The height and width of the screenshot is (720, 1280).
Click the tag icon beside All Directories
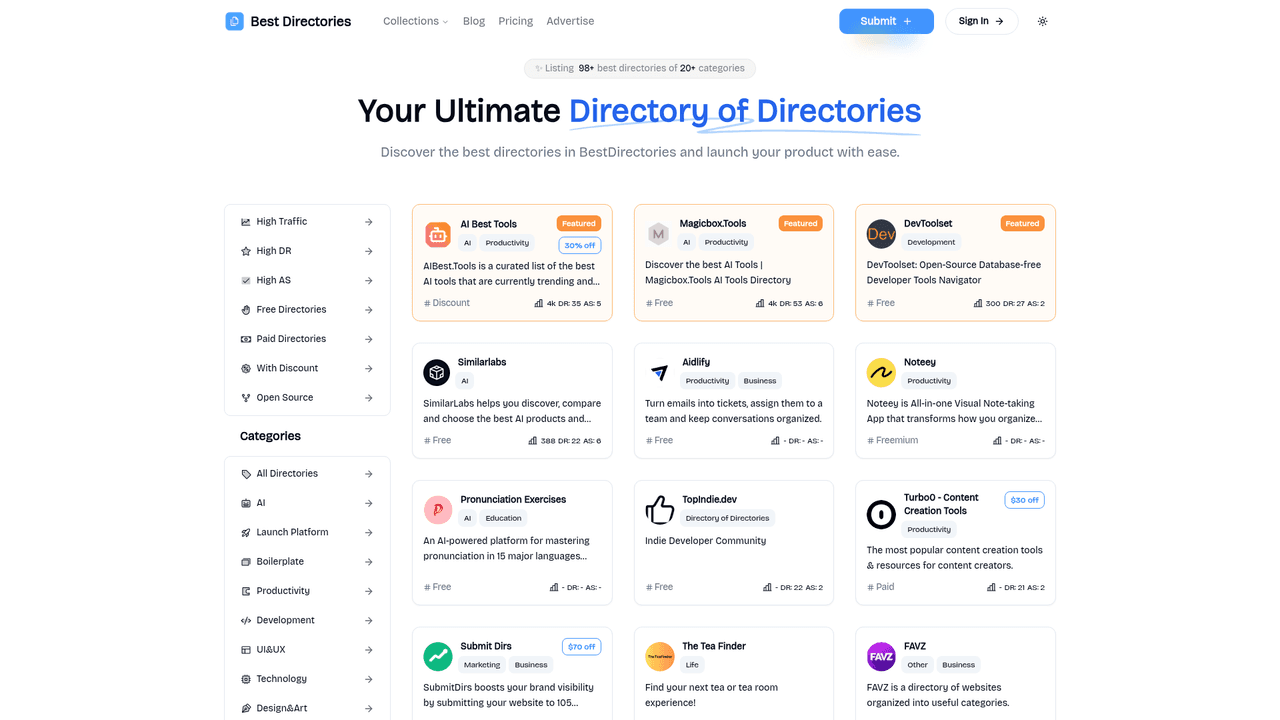246,474
